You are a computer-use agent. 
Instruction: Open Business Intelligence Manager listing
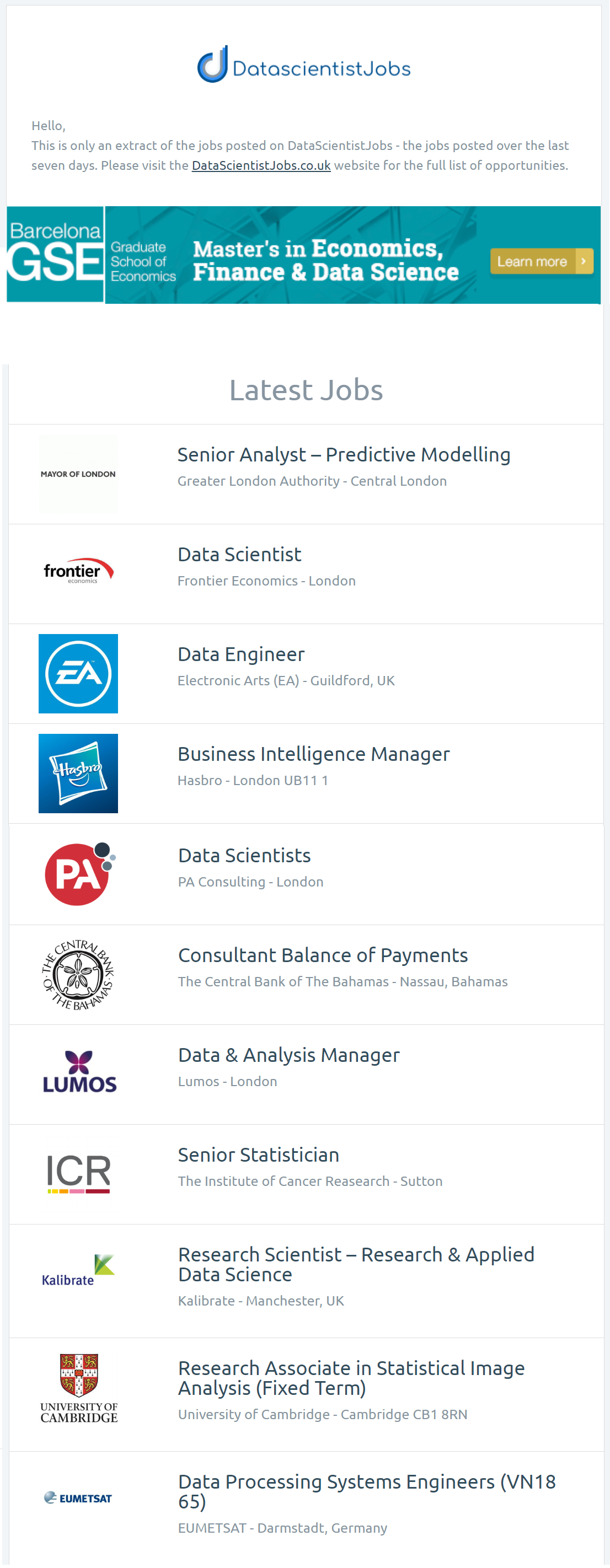pyautogui.click(x=313, y=754)
